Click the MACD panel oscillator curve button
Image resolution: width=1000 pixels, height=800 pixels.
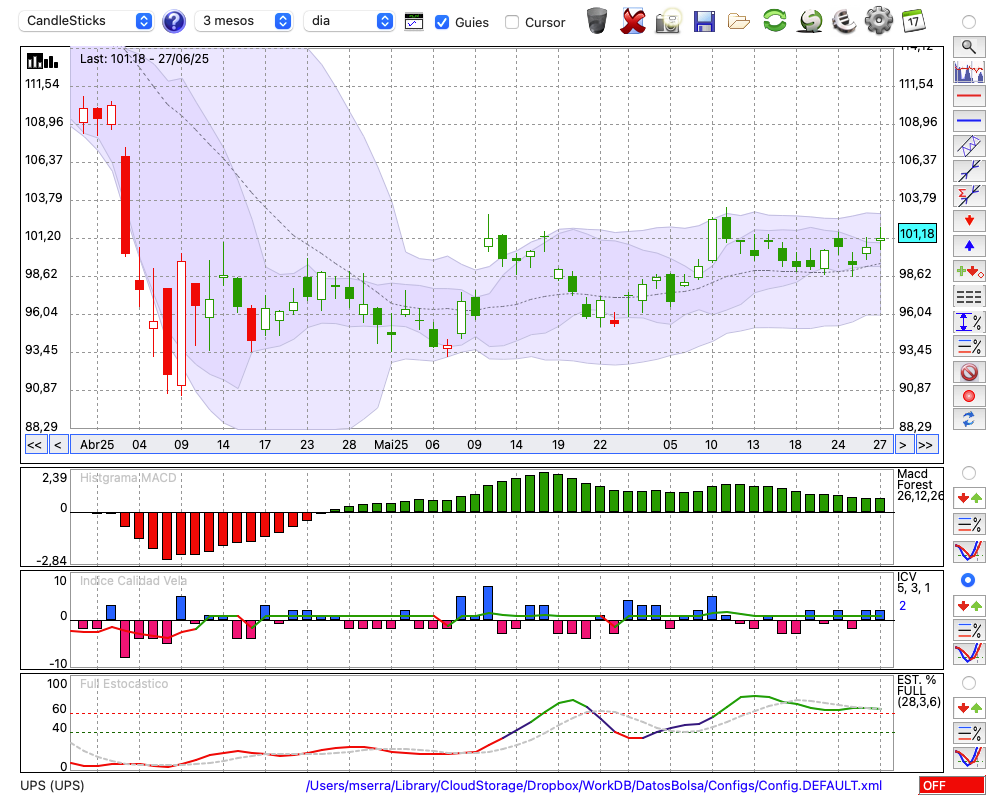pos(969,551)
